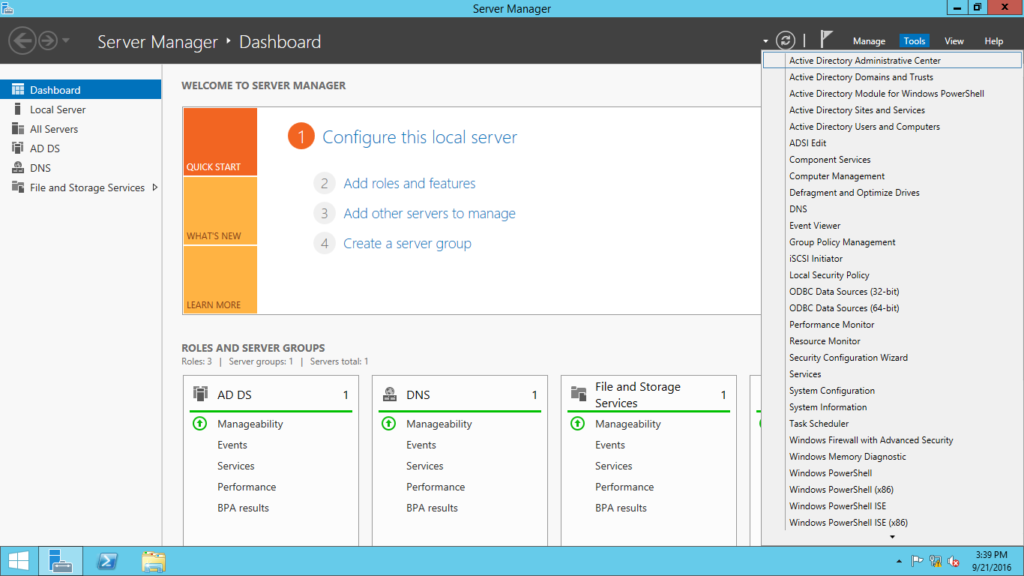Image resolution: width=1024 pixels, height=576 pixels.
Task: Open the Windows Start button
Action: pyautogui.click(x=18, y=561)
